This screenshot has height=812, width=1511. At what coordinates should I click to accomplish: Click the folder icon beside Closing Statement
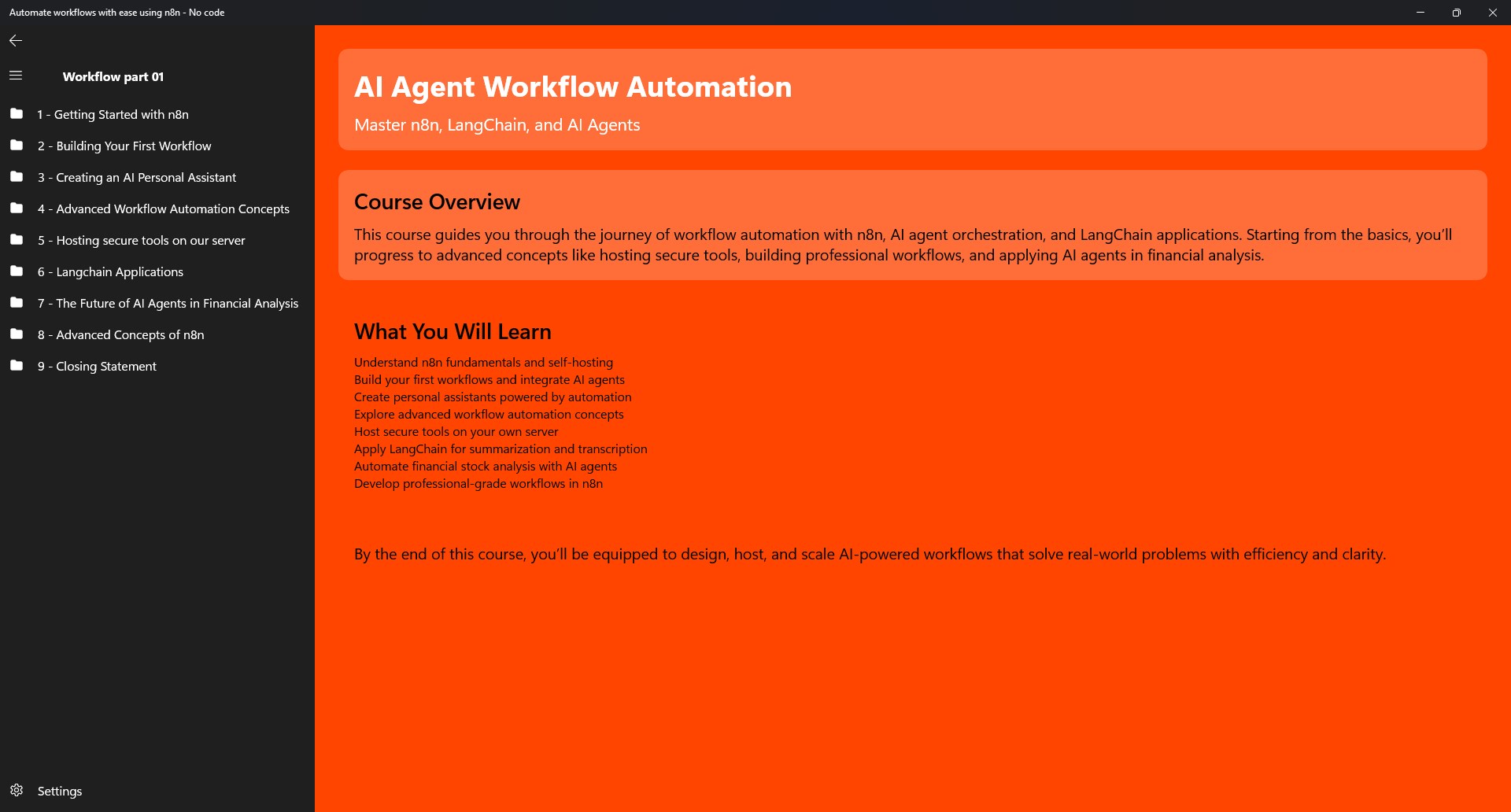click(17, 366)
